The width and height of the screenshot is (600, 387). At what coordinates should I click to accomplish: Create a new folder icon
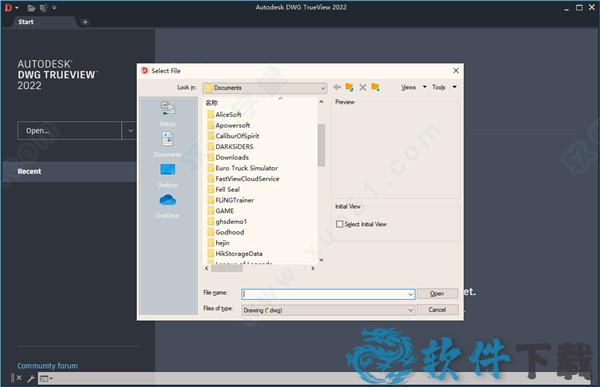pos(375,87)
